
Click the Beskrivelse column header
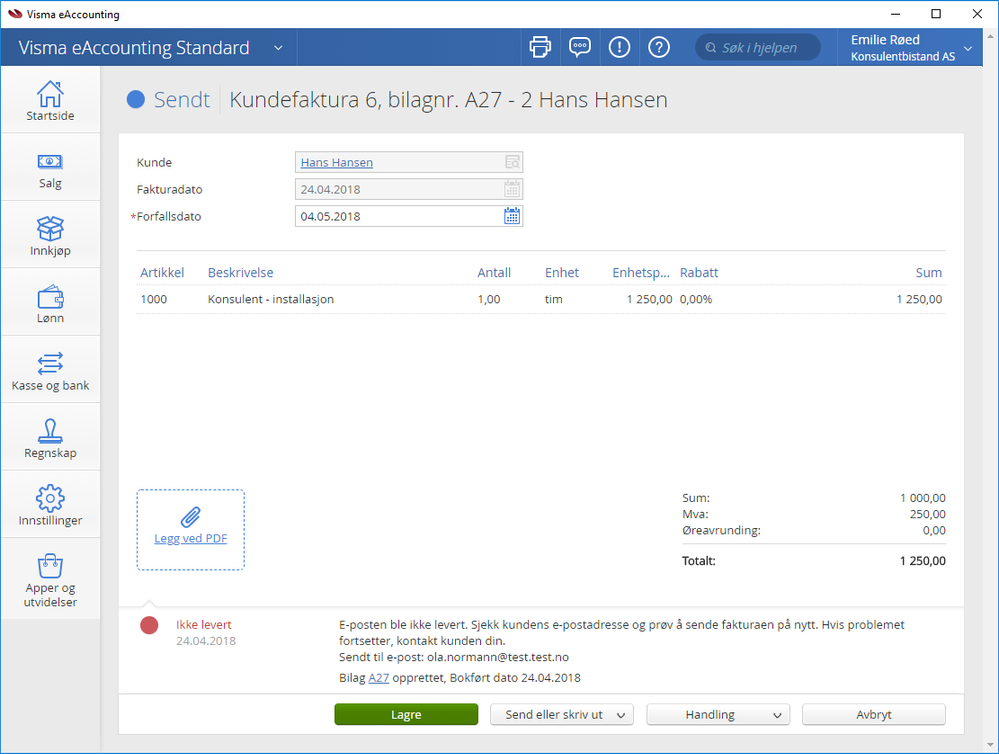coord(240,273)
